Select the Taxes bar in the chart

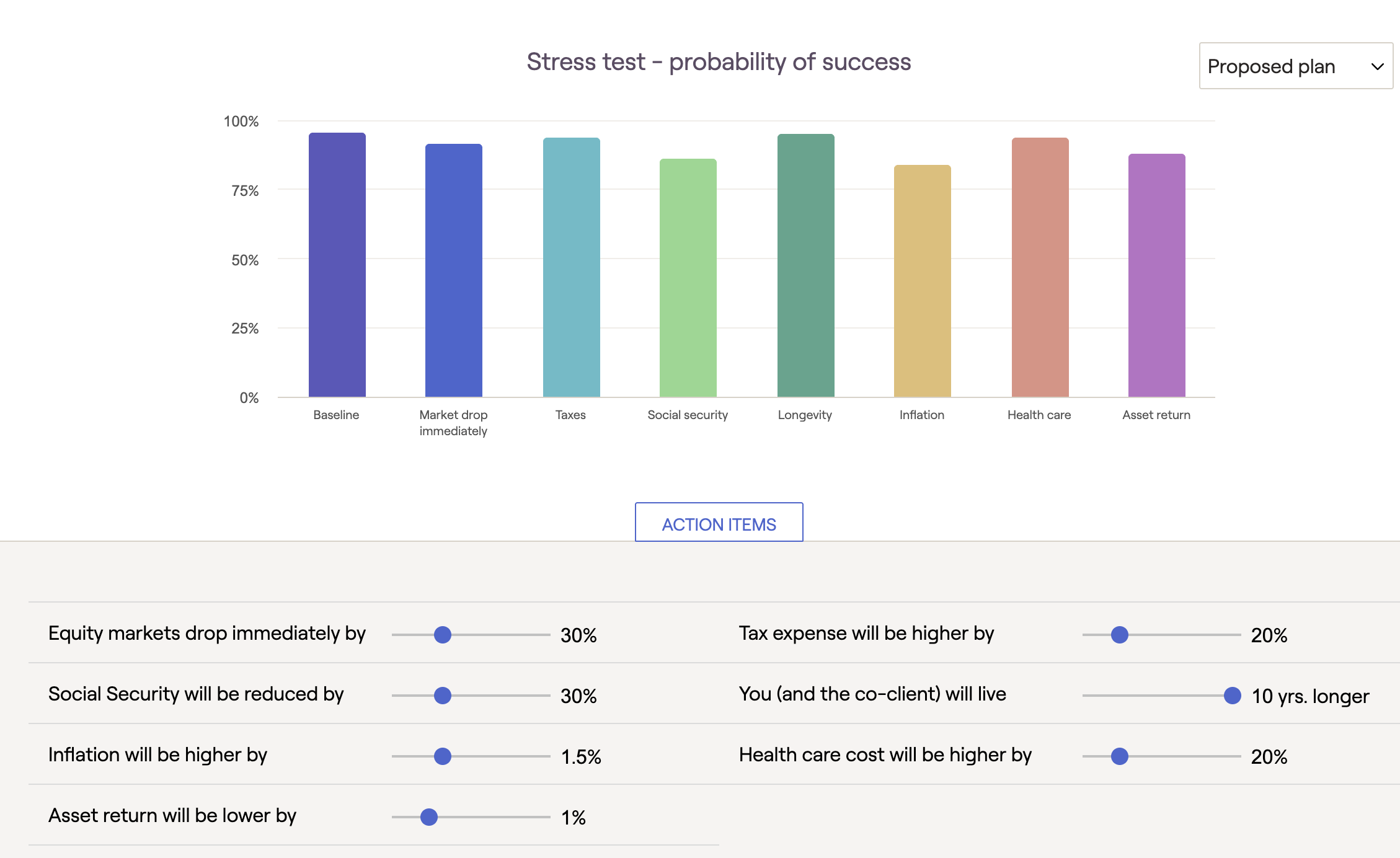click(572, 267)
